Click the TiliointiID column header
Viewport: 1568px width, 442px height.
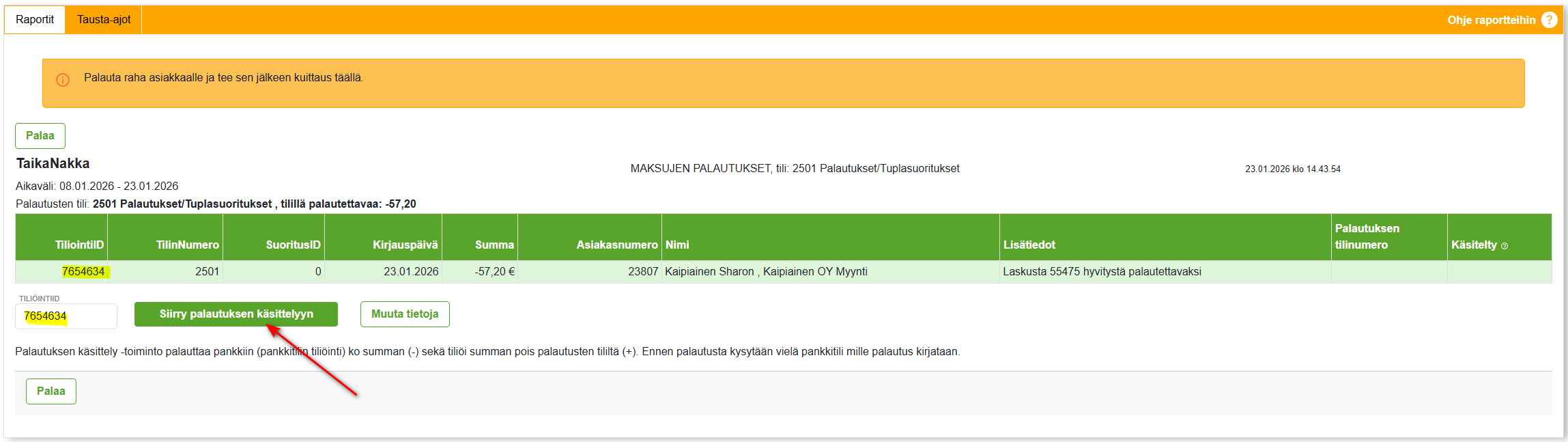pyautogui.click(x=79, y=245)
